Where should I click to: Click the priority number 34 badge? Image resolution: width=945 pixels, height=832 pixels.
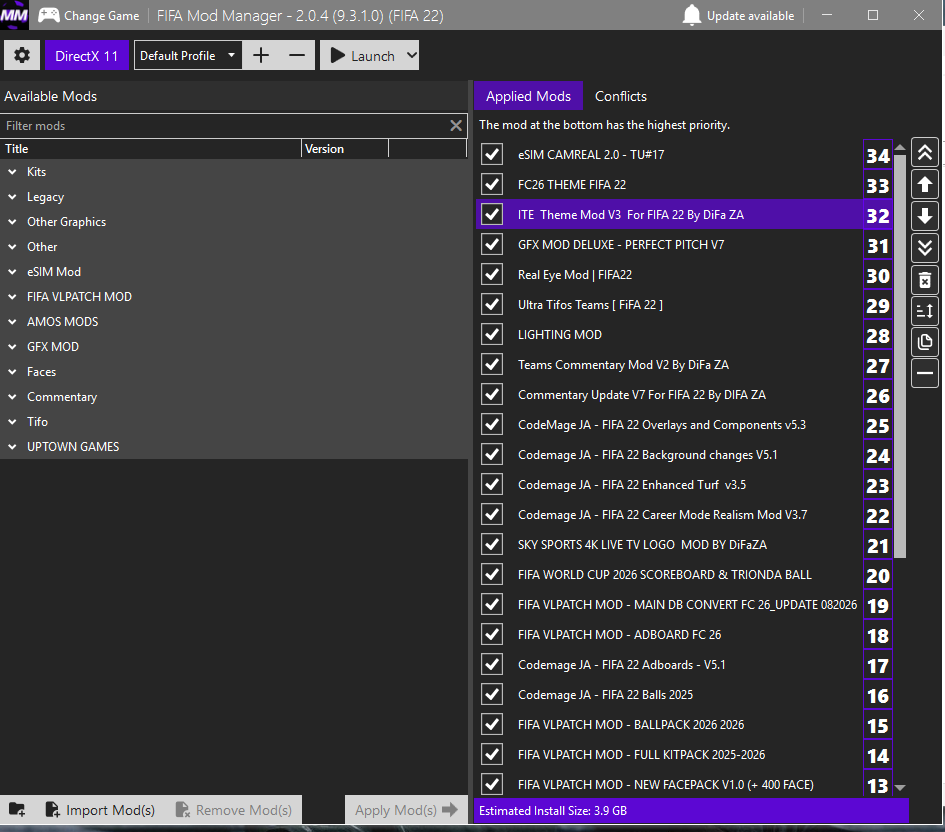(878, 155)
